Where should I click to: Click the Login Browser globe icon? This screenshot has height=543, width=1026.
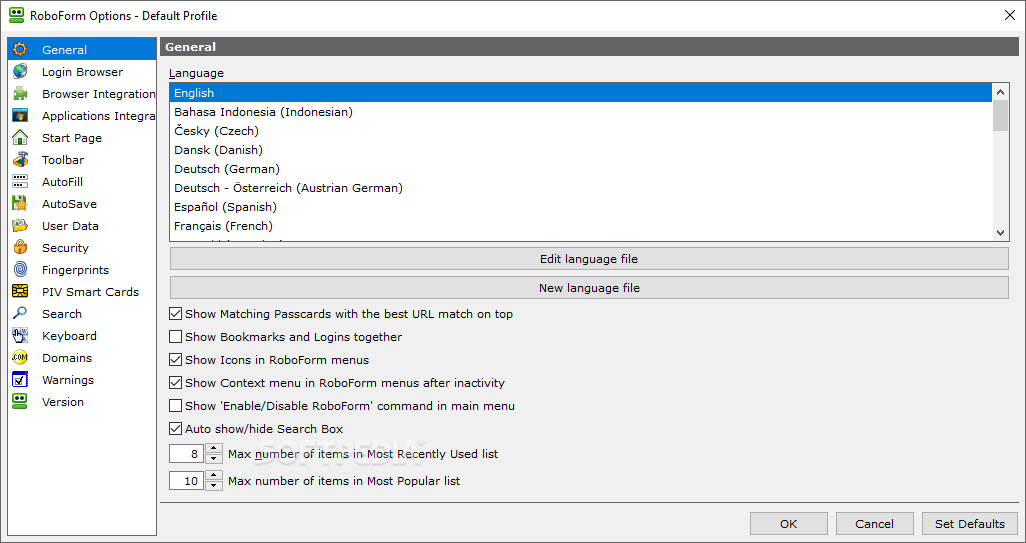point(20,72)
